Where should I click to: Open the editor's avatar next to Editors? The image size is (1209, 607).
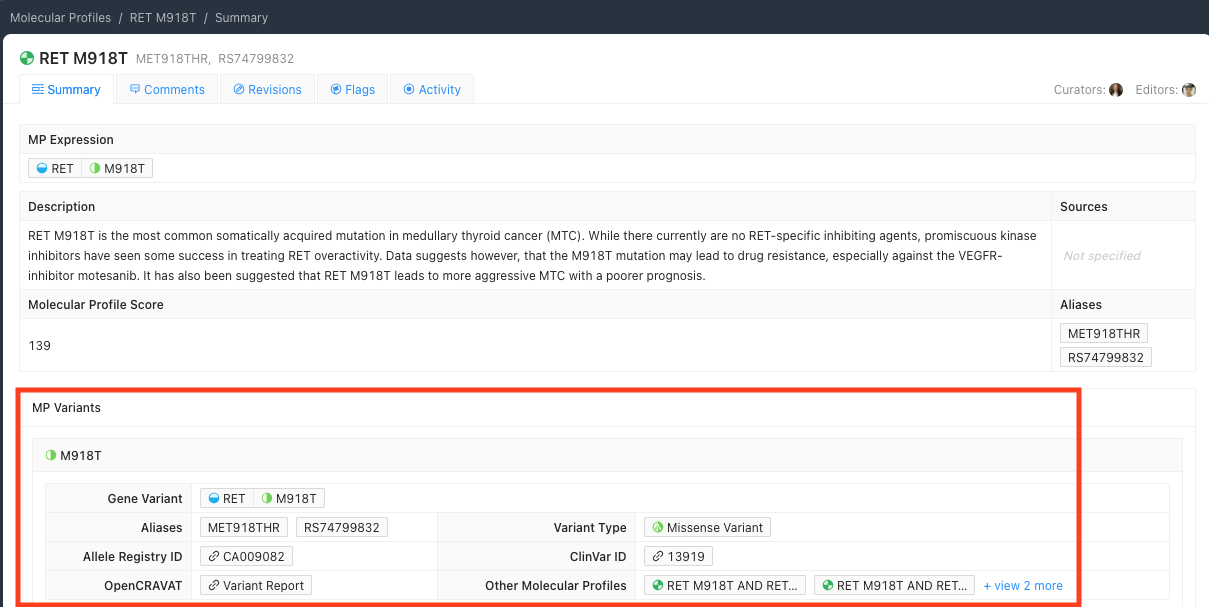point(1189,90)
